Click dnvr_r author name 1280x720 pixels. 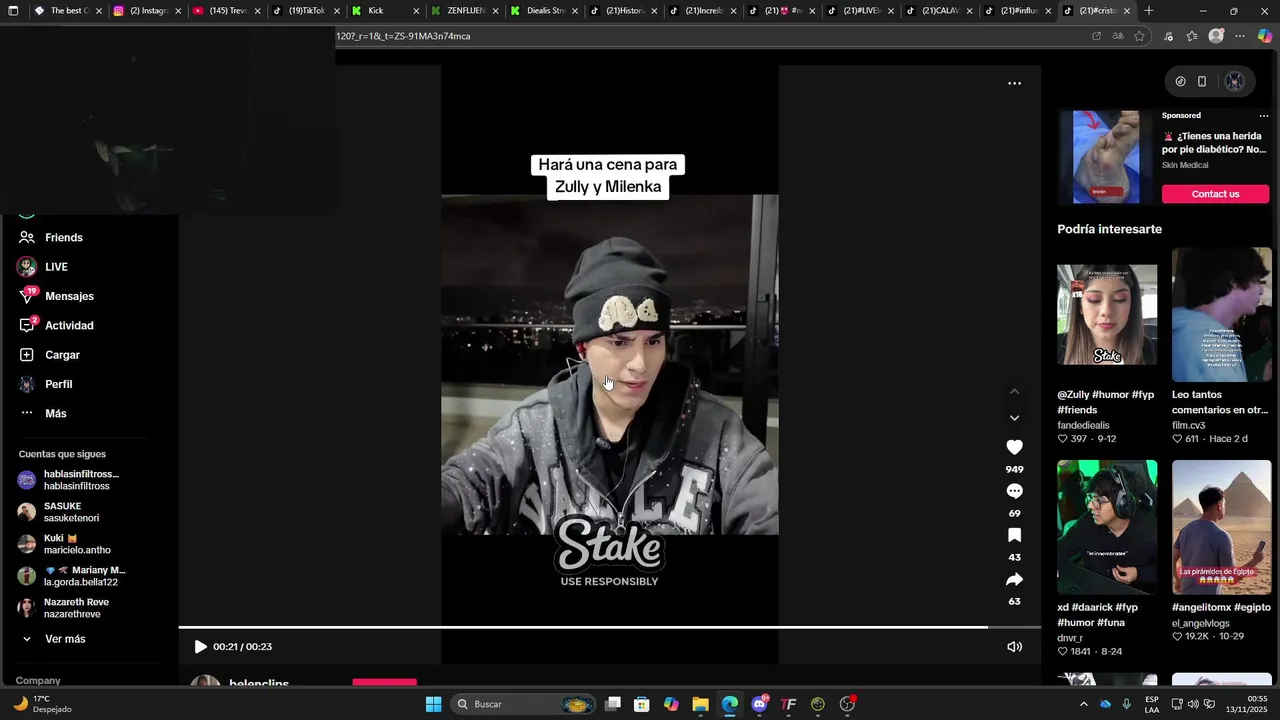click(x=1070, y=638)
